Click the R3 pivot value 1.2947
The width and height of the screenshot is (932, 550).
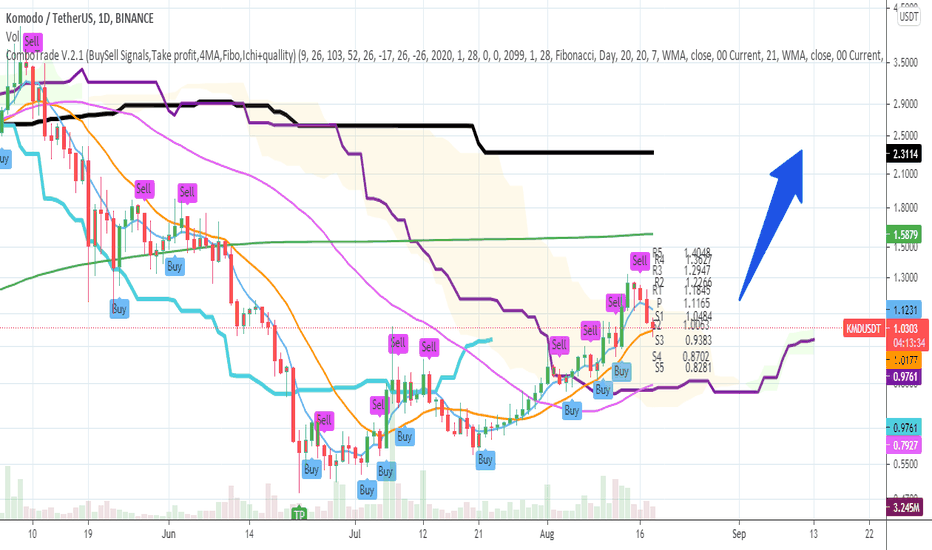[x=697, y=271]
